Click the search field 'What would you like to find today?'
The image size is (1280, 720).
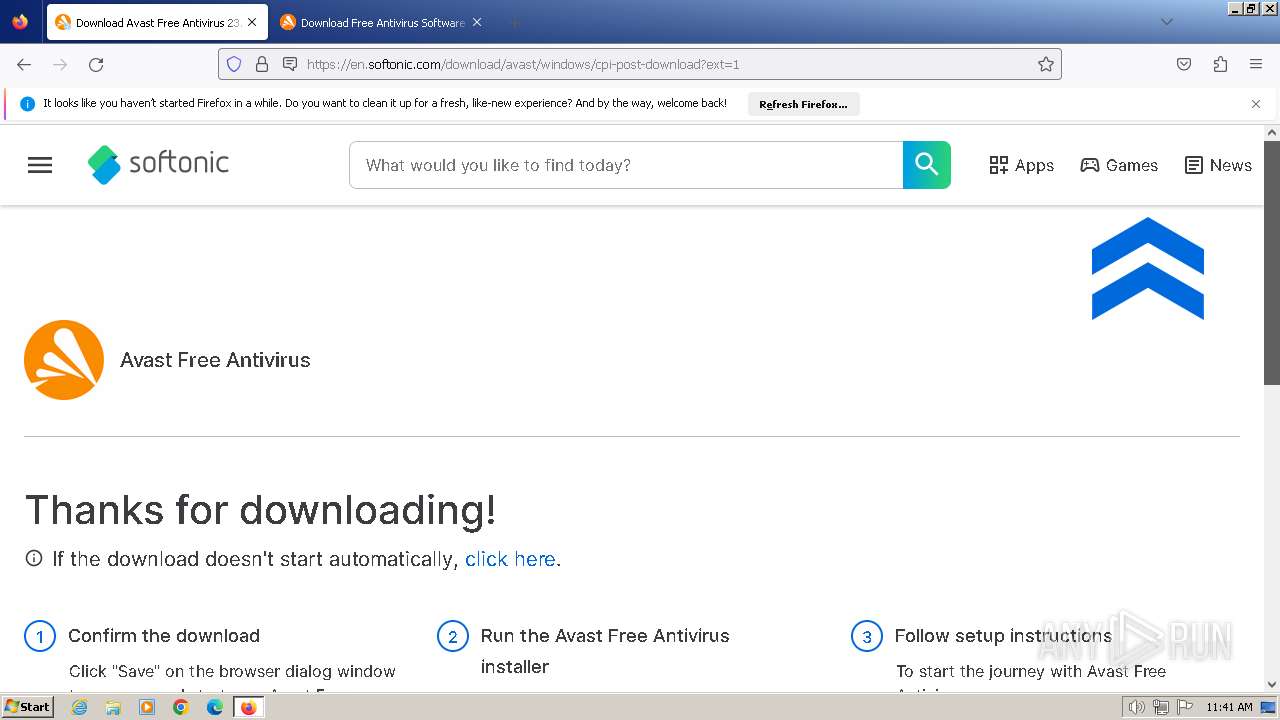pos(626,165)
